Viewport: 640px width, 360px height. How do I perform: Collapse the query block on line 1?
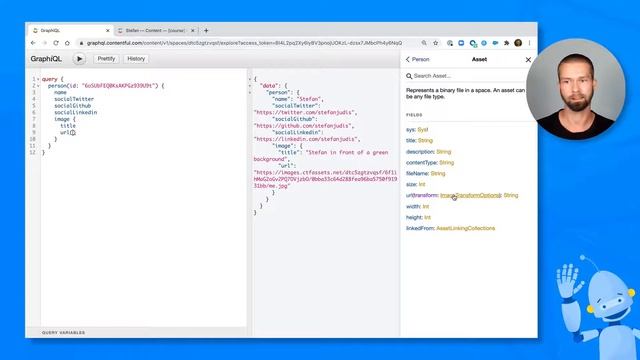pos(38,79)
